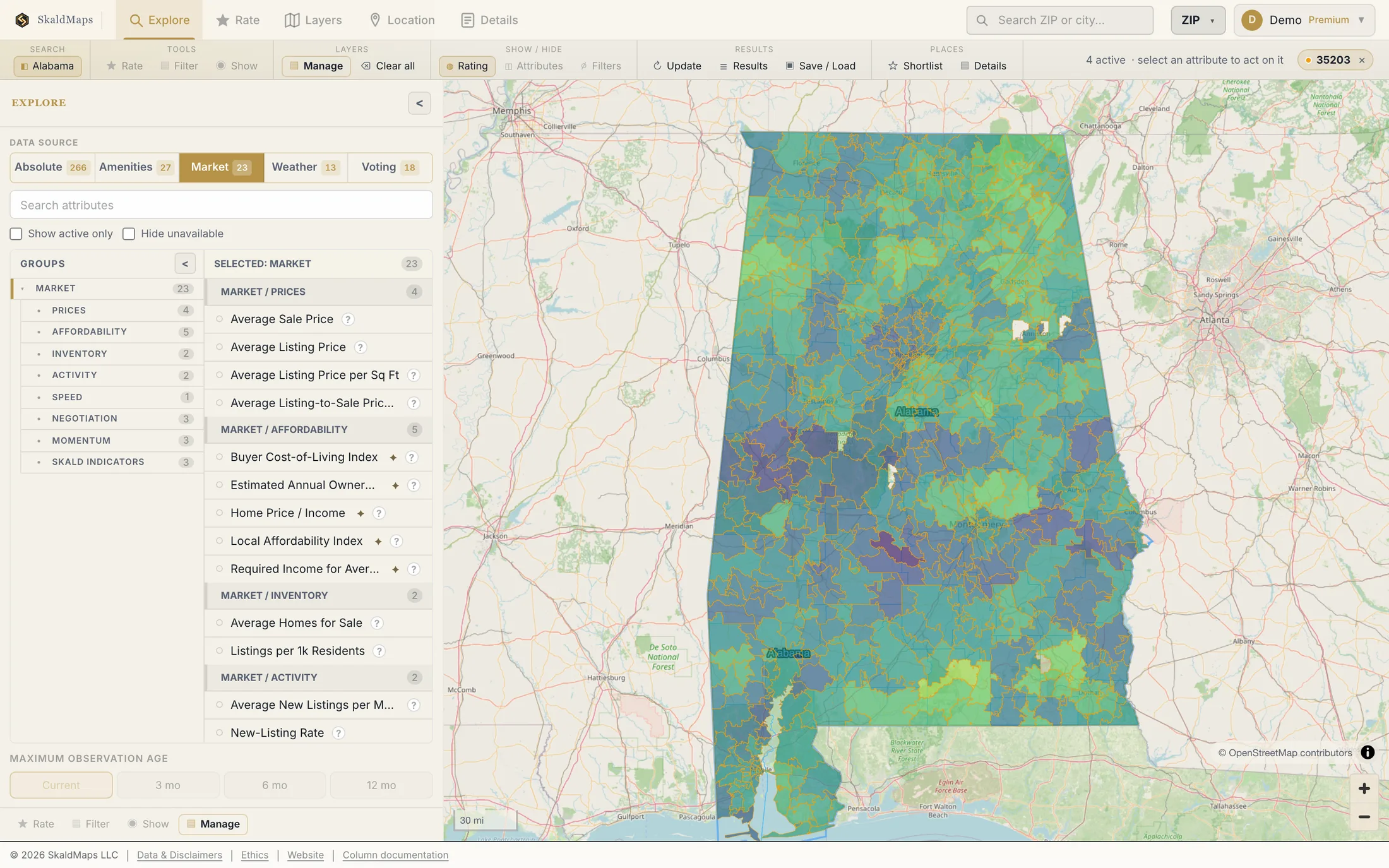Open help for Buyer Cost-of-Living Index
The width and height of the screenshot is (1389, 868).
point(412,457)
